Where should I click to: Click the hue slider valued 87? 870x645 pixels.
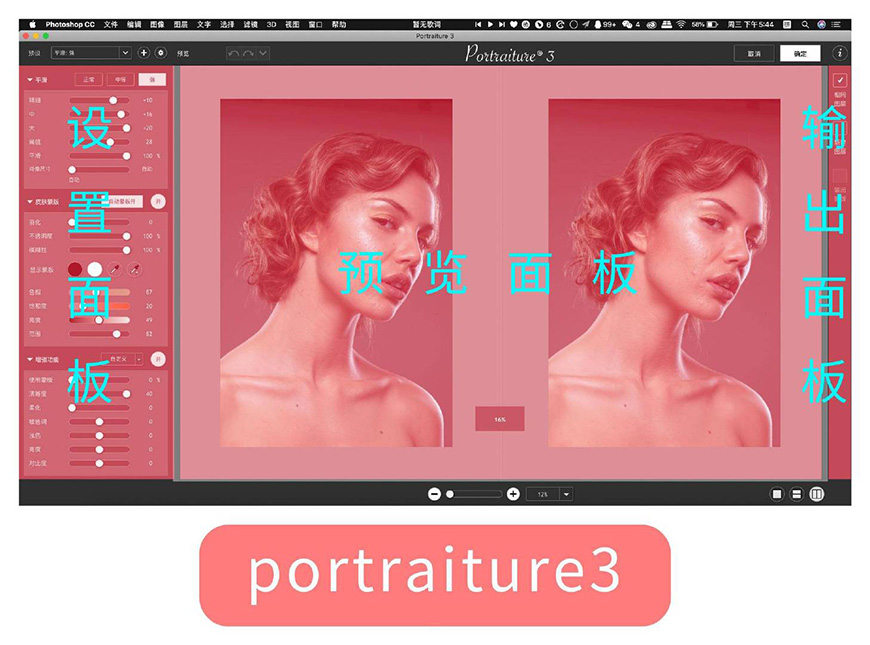99,292
